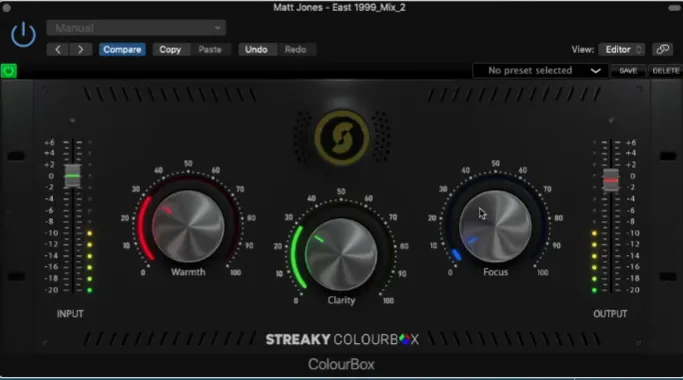Click the Focus knob

pos(496,226)
